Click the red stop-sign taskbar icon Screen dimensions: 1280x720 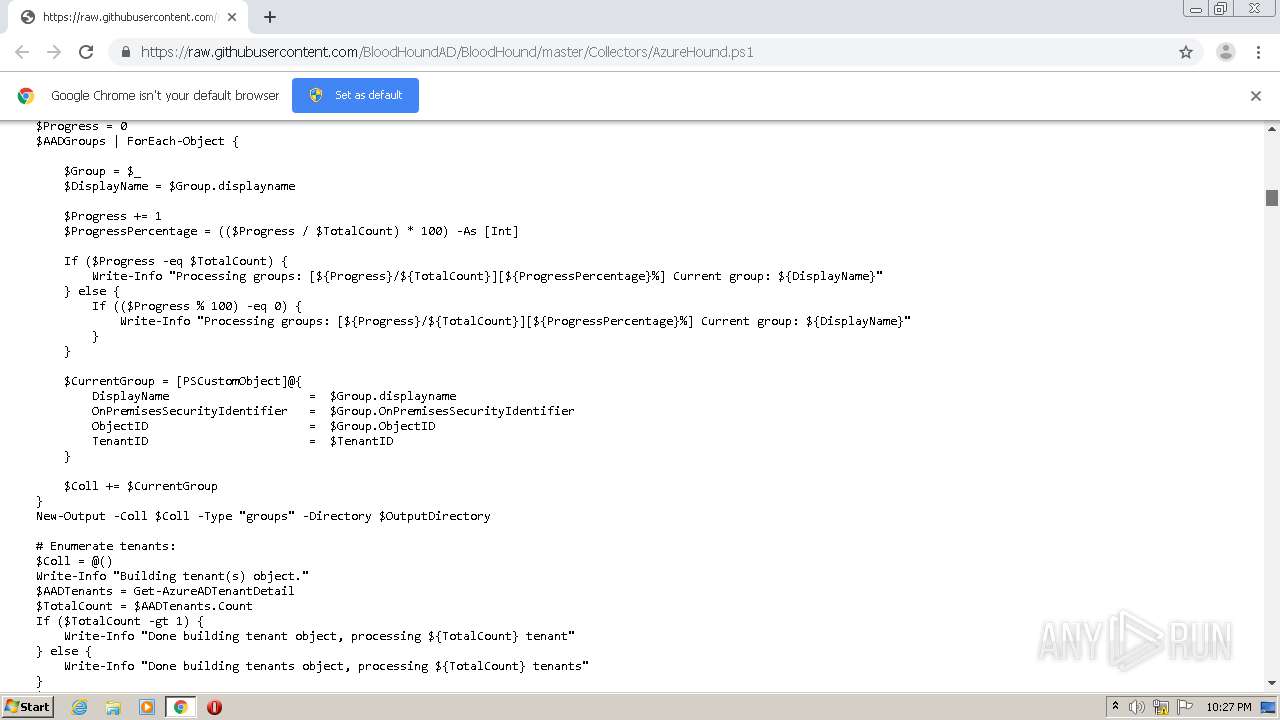214,707
